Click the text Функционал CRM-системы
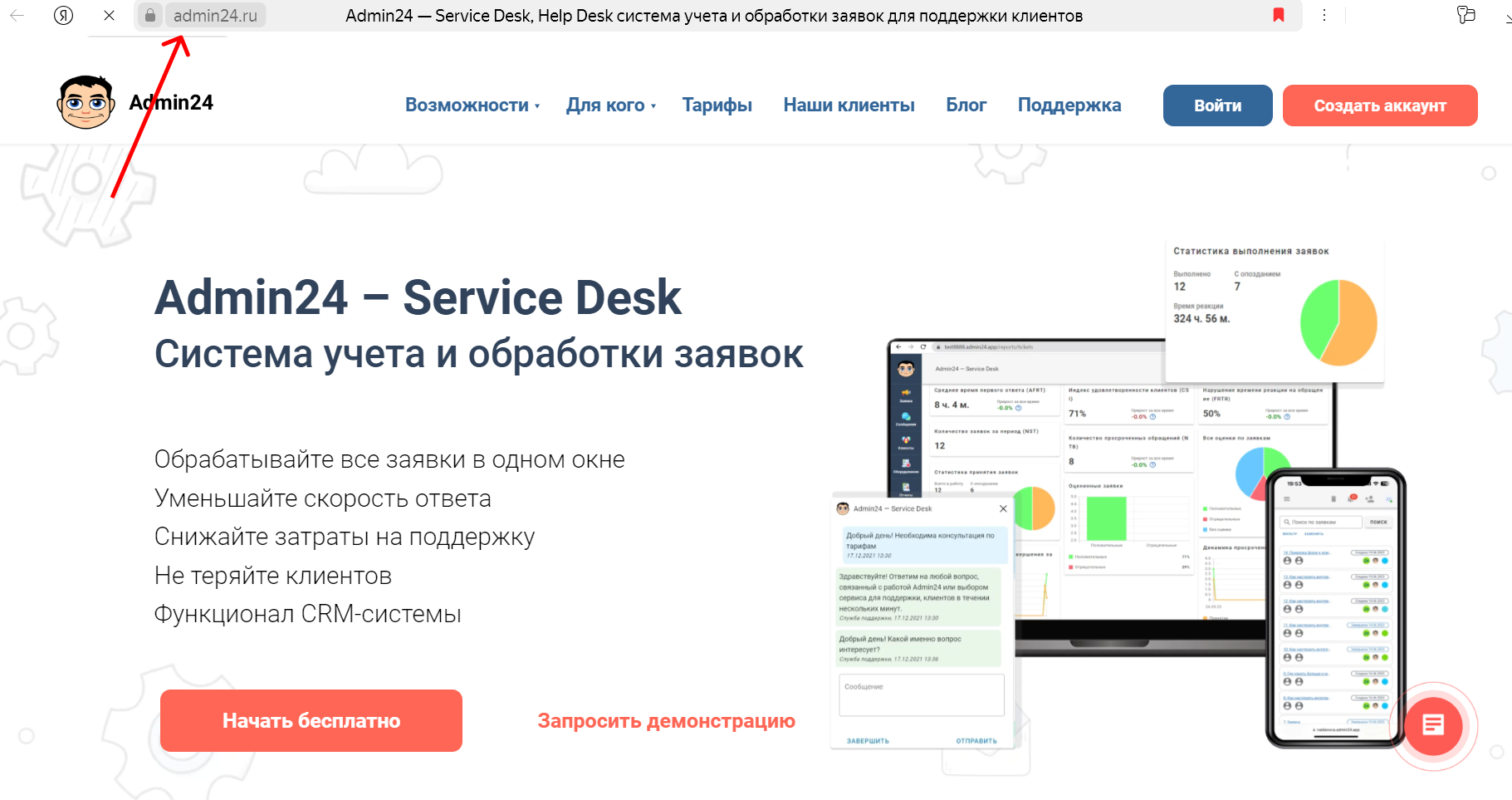This screenshot has height=800, width=1512. pos(308,614)
